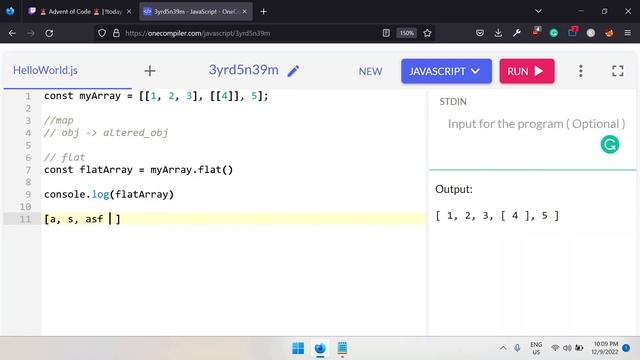Image resolution: width=640 pixels, height=360 pixels.
Task: Click the tracking protection shield icon
Action: 102,33
